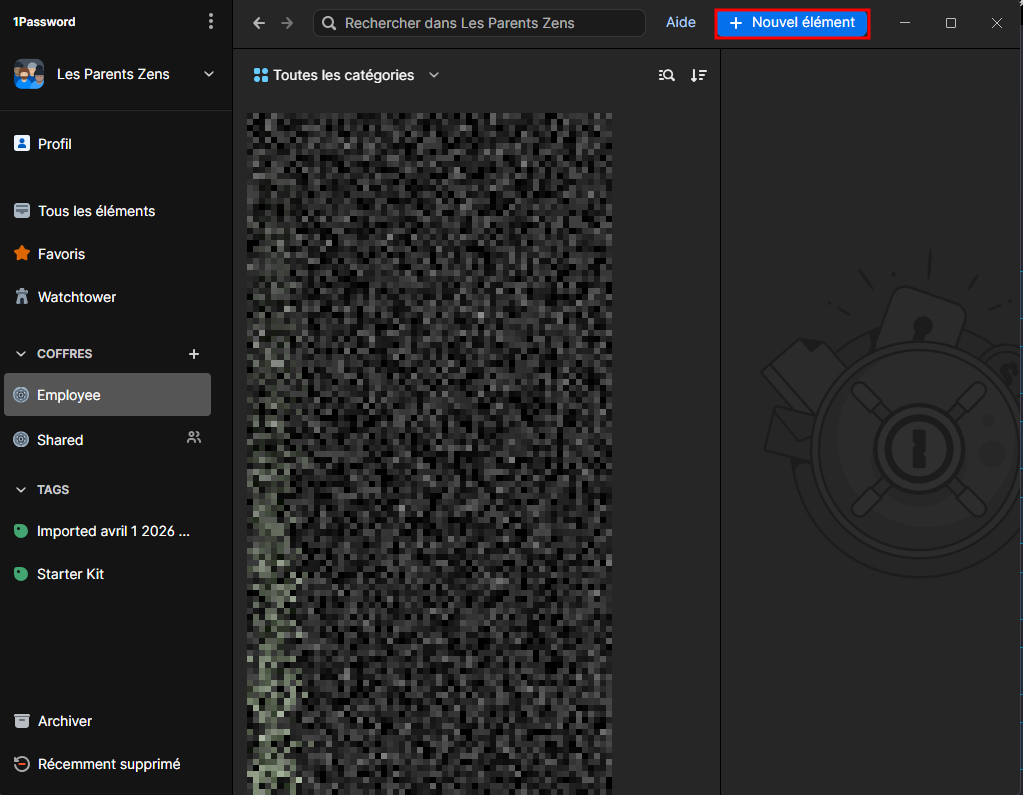Click the forward navigation arrow
This screenshot has width=1023, height=795.
(287, 23)
